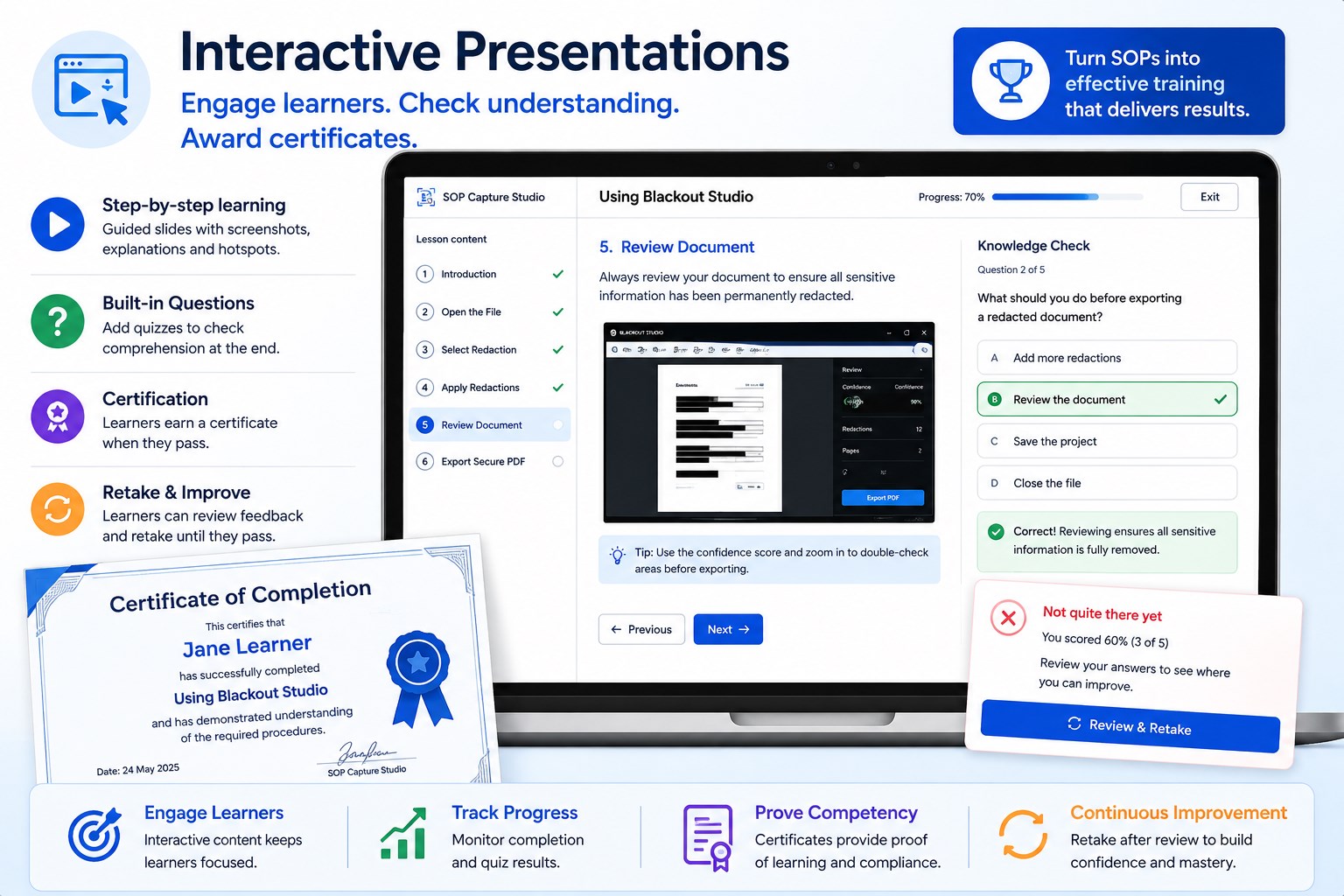The width and height of the screenshot is (1344, 896).
Task: Click the orange Retake & Improve icon
Action: (x=58, y=509)
